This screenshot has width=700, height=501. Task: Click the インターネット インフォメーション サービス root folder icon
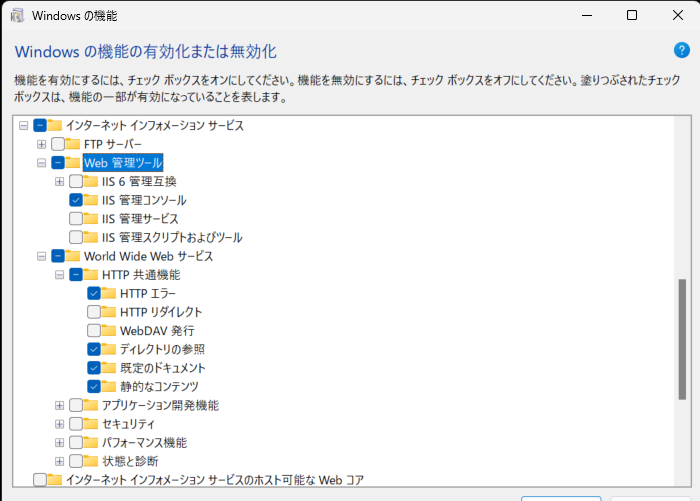(54, 125)
